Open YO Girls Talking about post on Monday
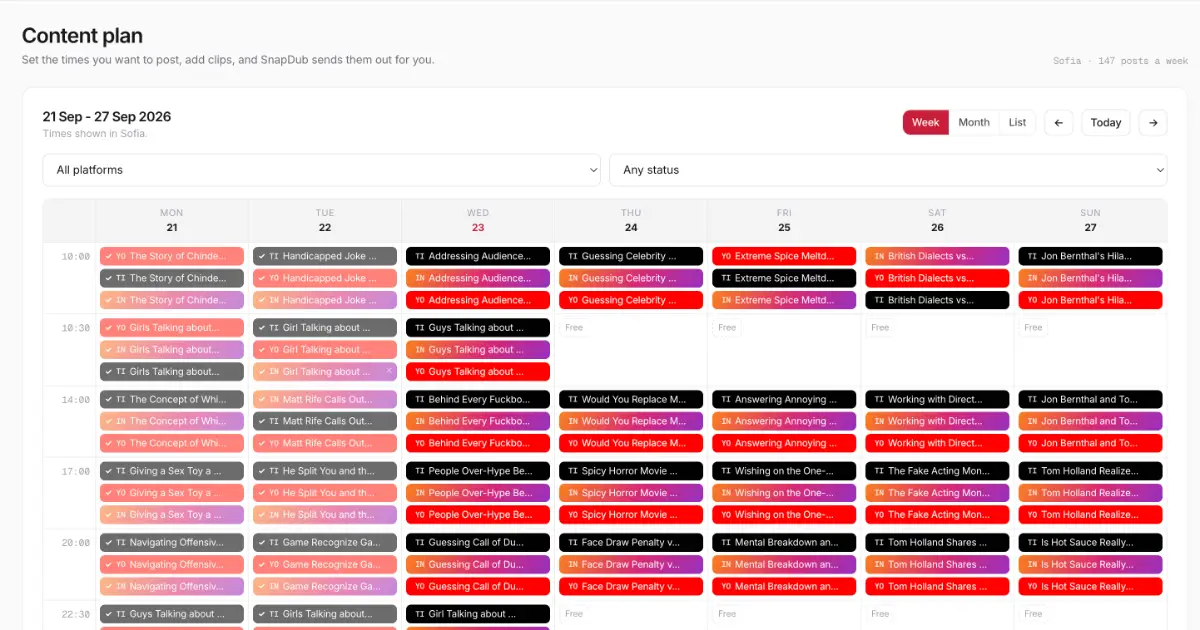Viewport: 1200px width, 630px height. pyautogui.click(x=172, y=328)
